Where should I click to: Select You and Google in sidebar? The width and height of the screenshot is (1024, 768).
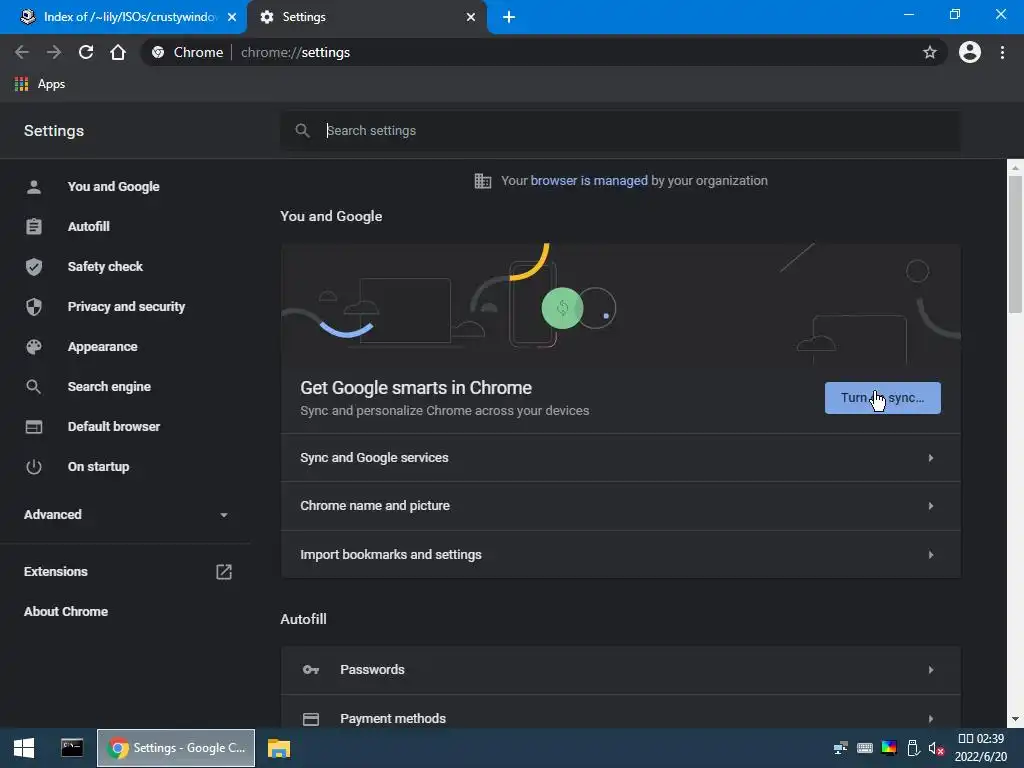[x=114, y=187]
